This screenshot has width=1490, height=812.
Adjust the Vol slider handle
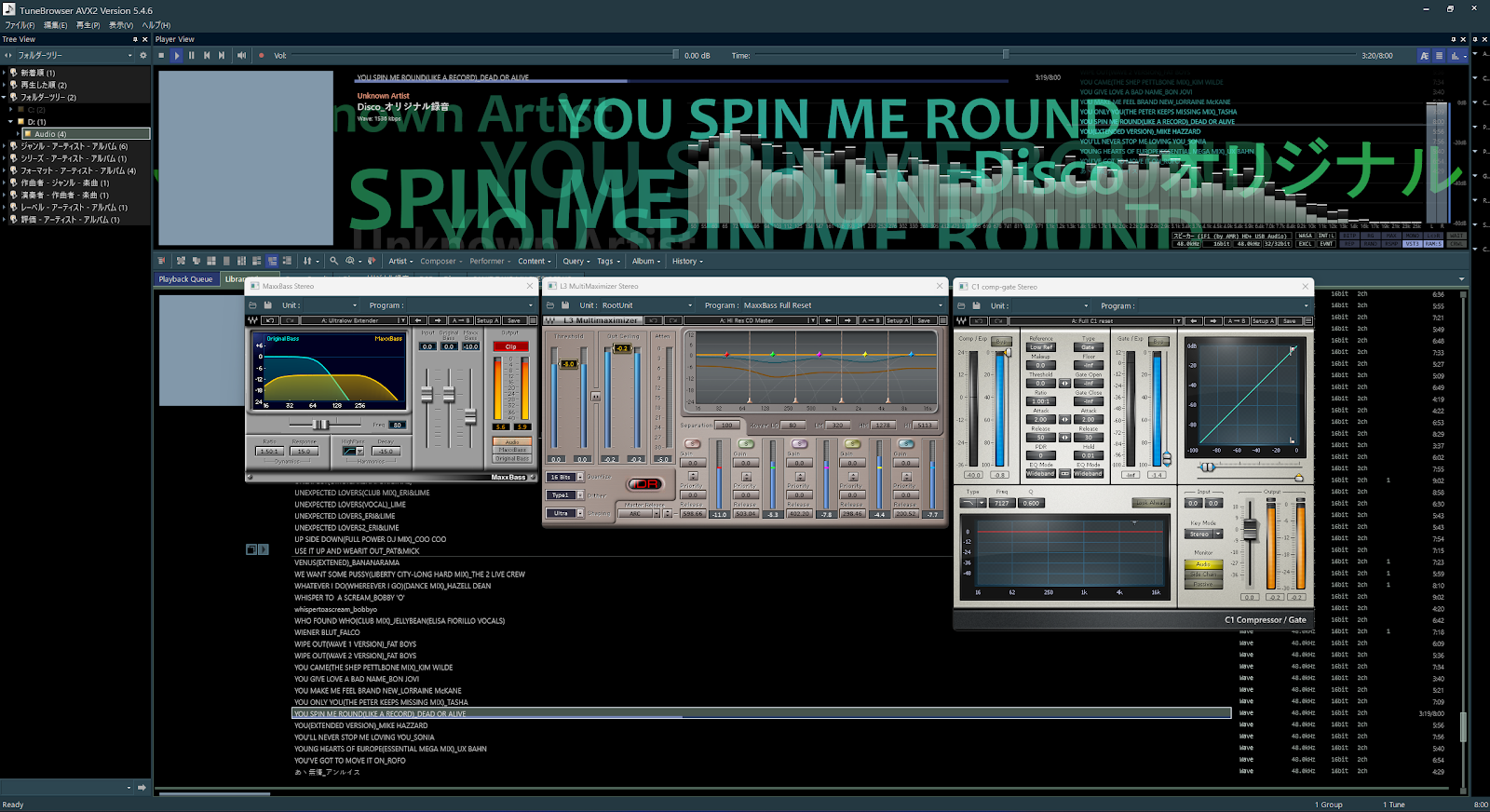click(676, 55)
